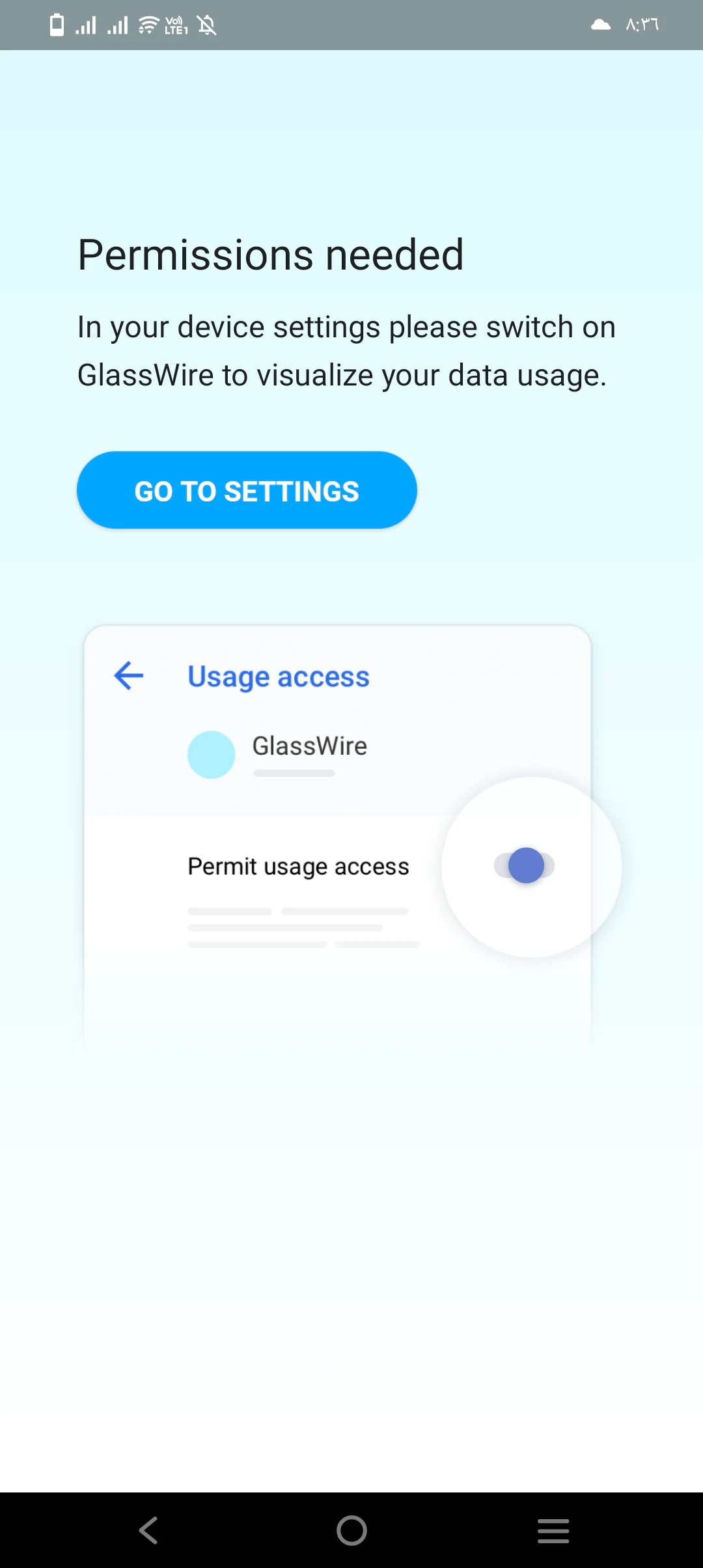Tap the VoLTE indicator icon
Screen dimensions: 703x1568
[176, 25]
